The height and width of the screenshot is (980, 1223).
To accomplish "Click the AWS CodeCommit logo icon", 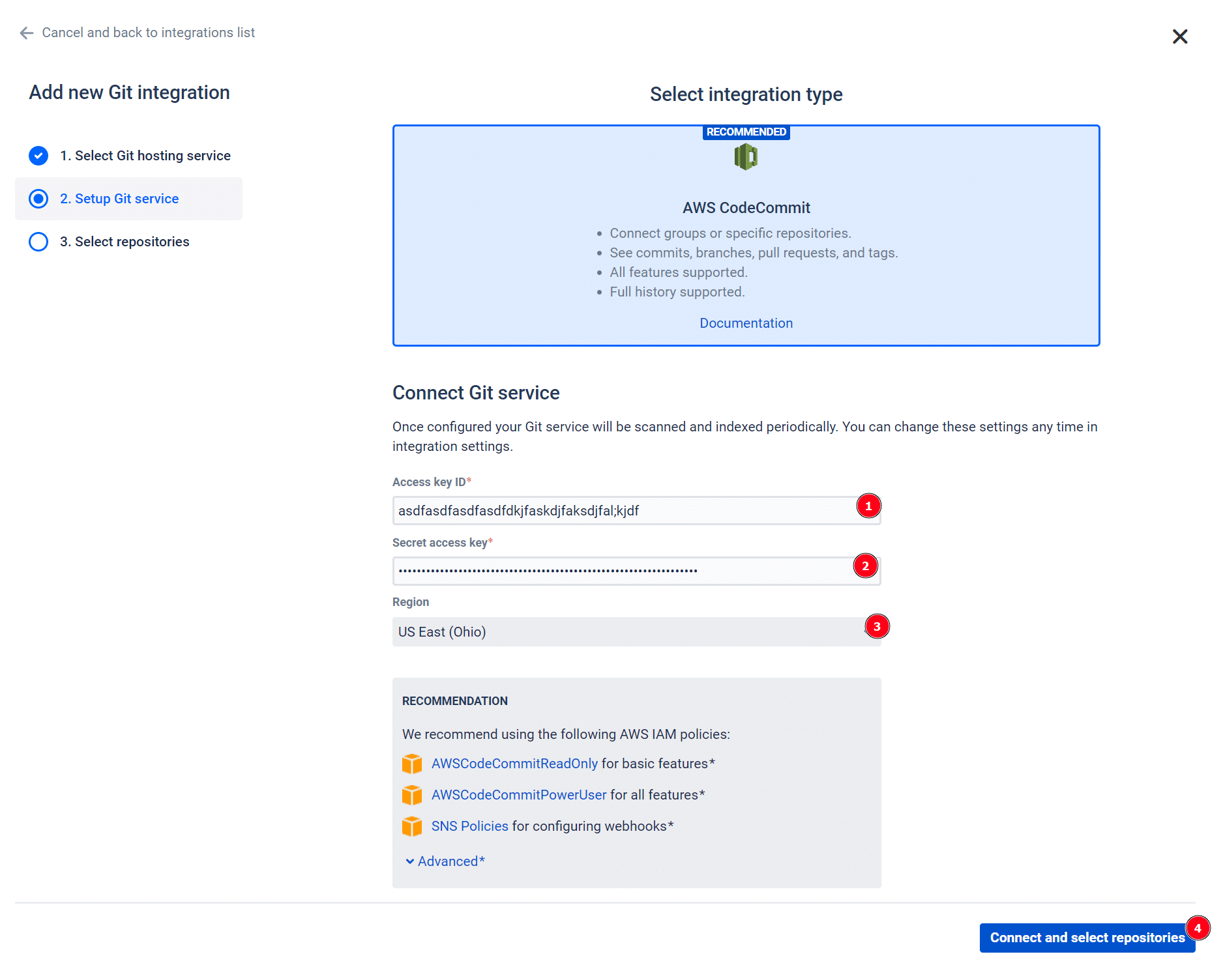I will 746,157.
